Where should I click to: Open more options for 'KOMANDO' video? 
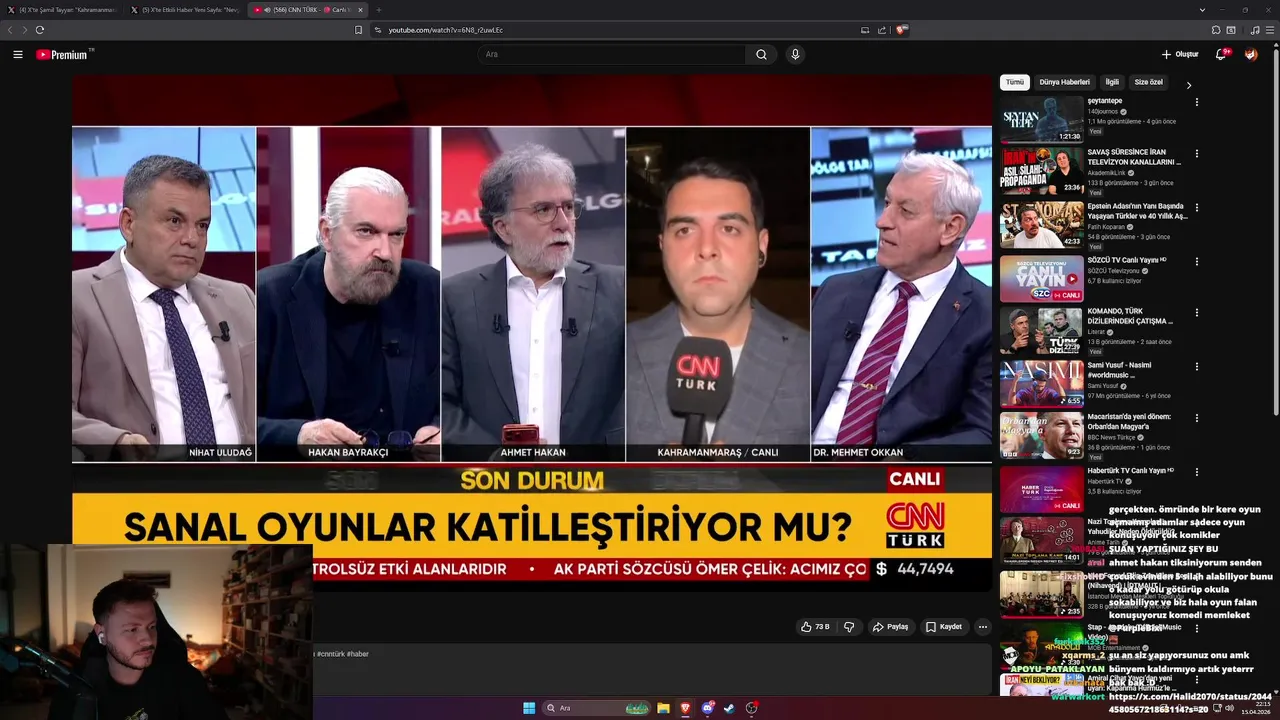pyautogui.click(x=1196, y=312)
